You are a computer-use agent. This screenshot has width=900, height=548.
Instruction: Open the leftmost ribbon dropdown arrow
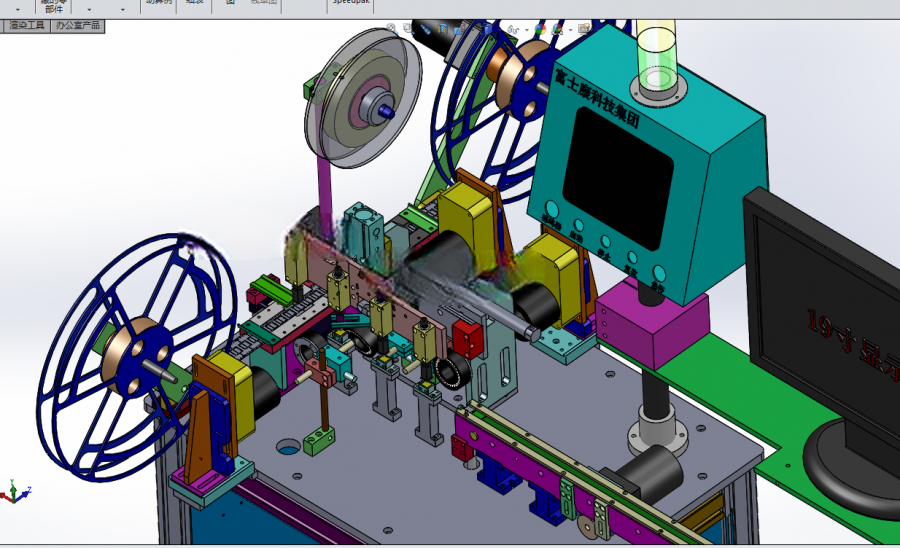point(18,9)
